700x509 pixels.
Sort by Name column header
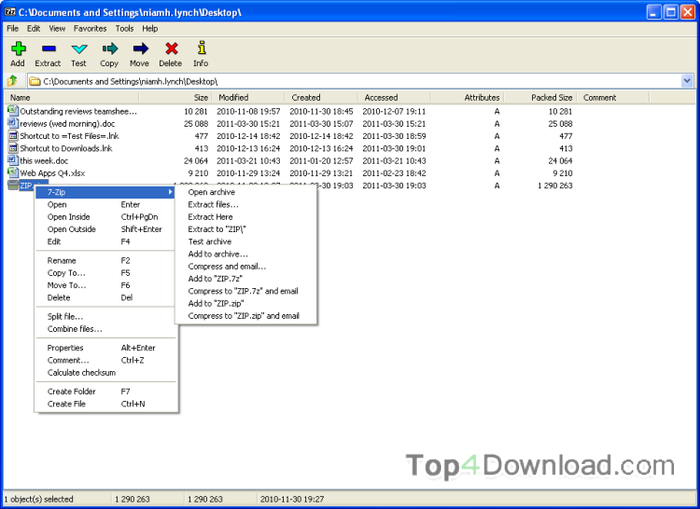pyautogui.click(x=71, y=97)
